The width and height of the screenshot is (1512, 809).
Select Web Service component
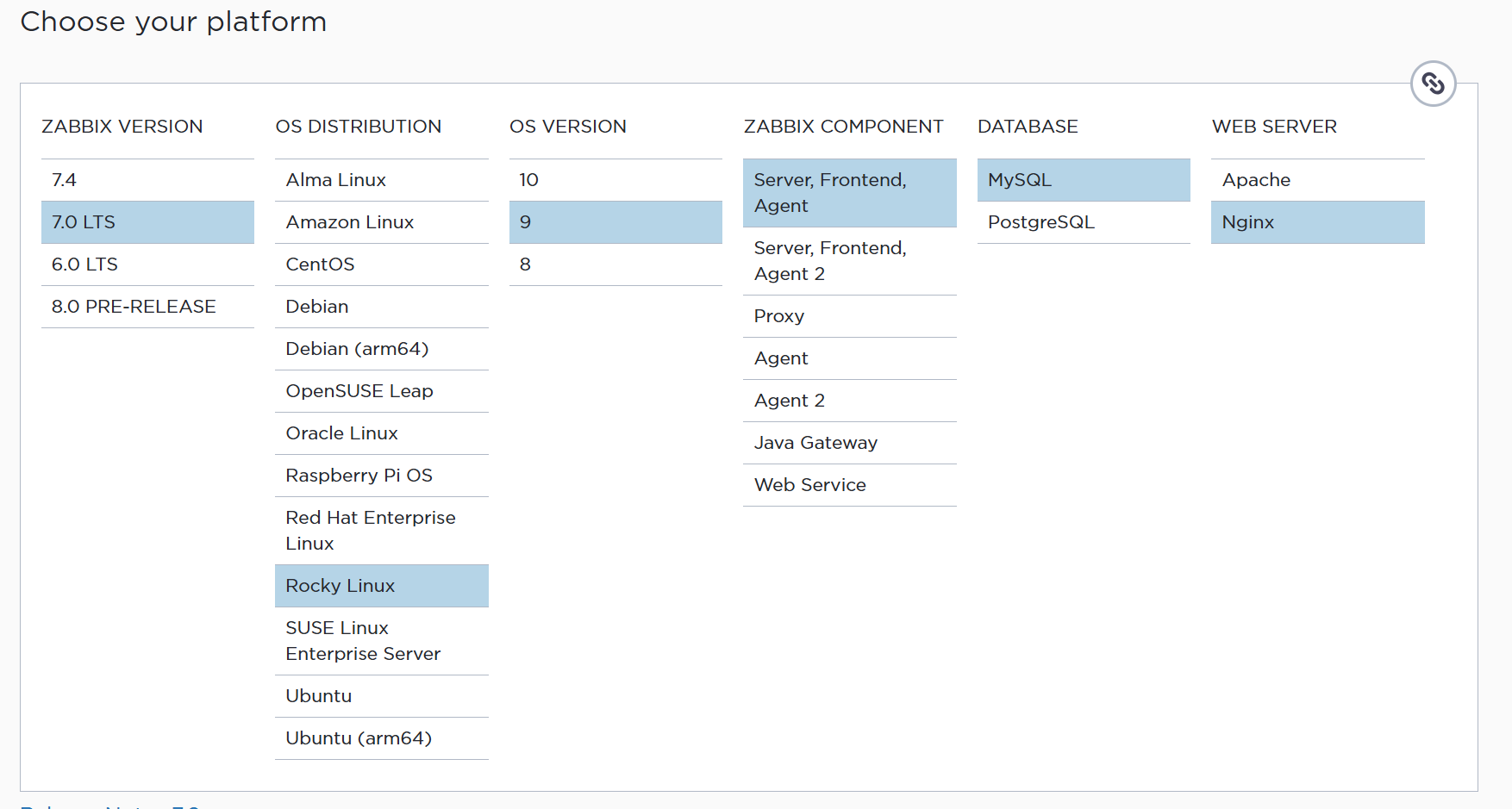(849, 485)
